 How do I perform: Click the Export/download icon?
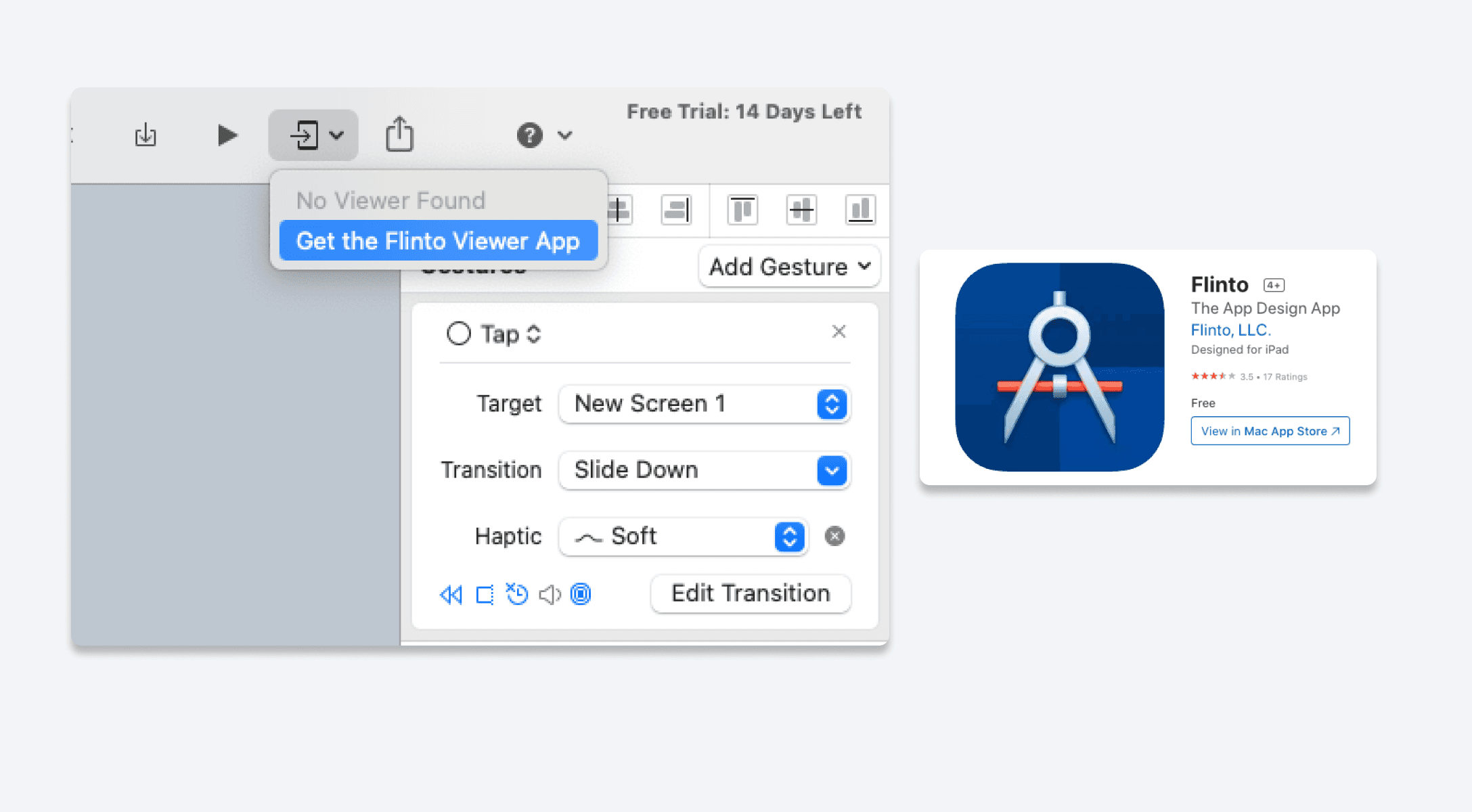146,134
